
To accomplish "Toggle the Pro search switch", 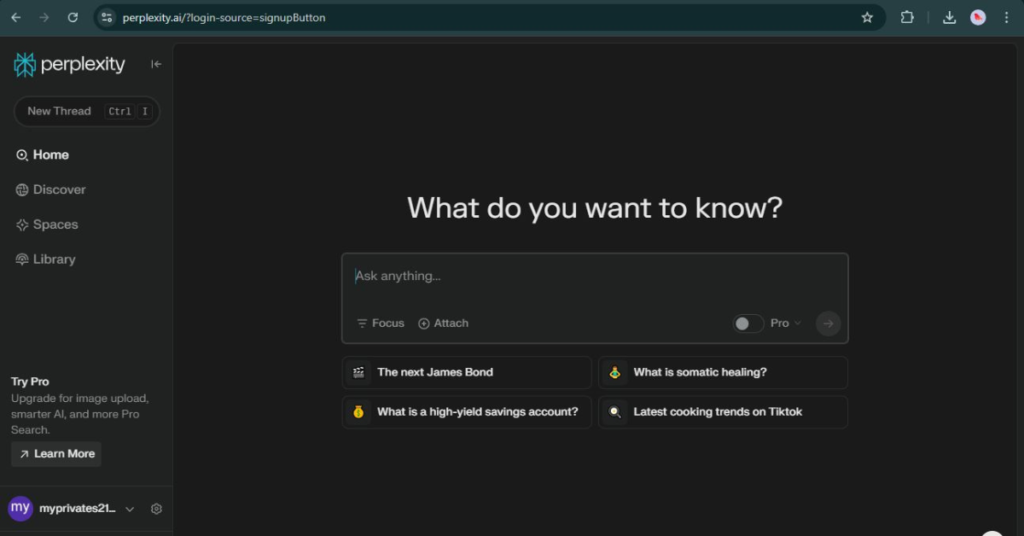I will pyautogui.click(x=748, y=324).
